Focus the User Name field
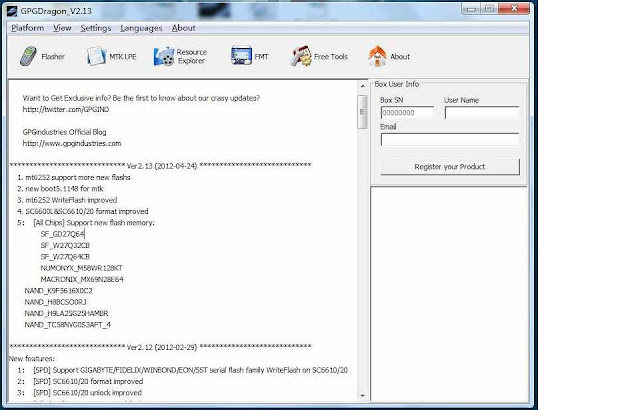The height and width of the screenshot is (410, 640). pyautogui.click(x=482, y=113)
